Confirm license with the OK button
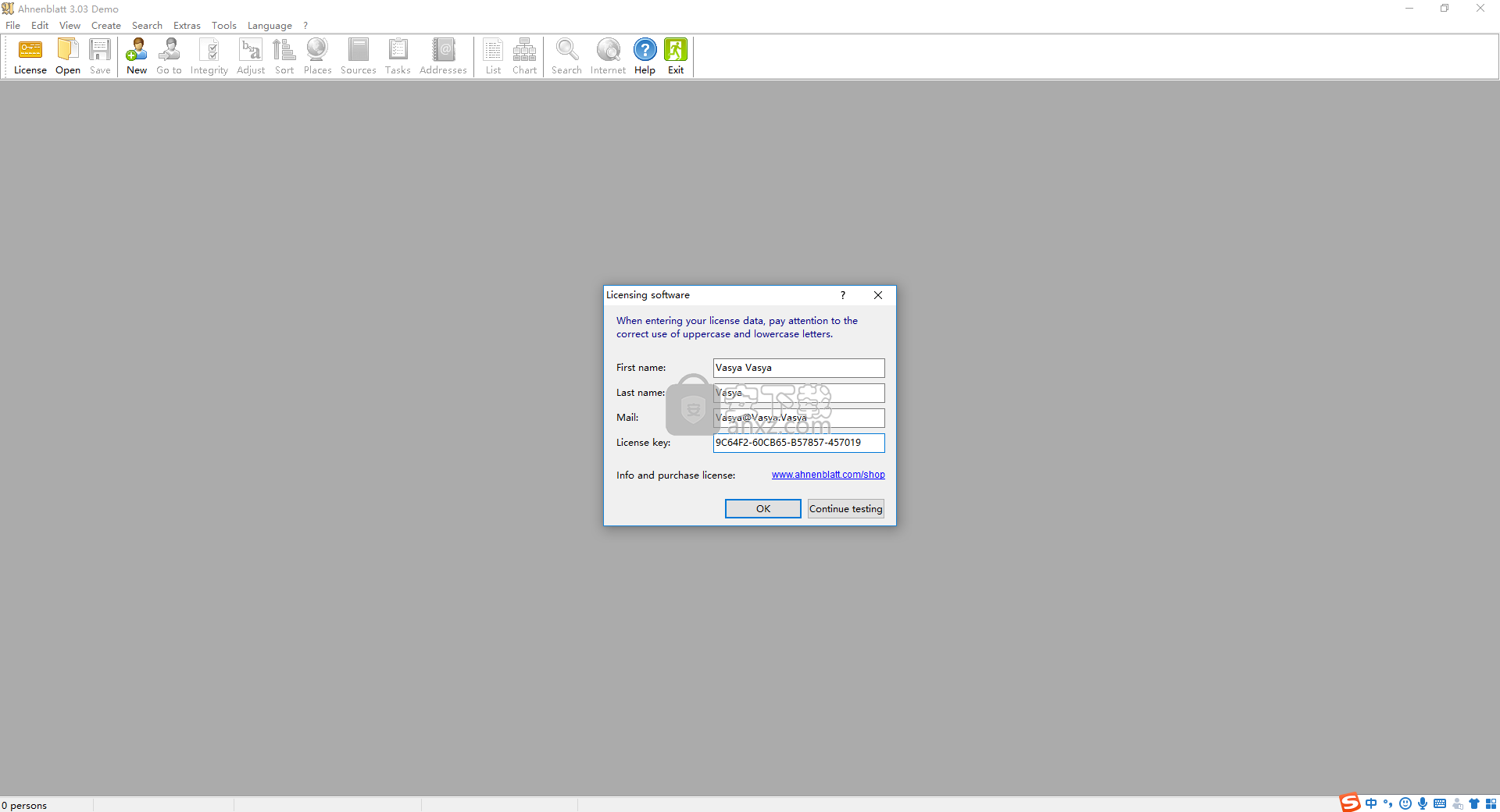This screenshot has height=812, width=1500. tap(763, 508)
